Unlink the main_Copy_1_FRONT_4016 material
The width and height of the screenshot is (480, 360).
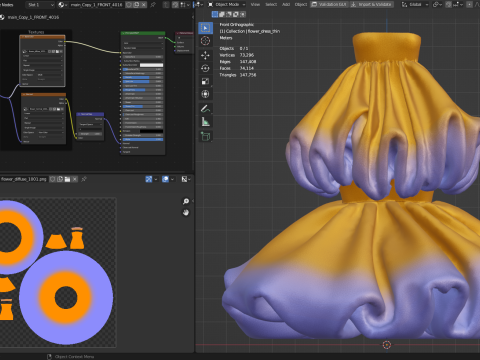click(x=144, y=5)
